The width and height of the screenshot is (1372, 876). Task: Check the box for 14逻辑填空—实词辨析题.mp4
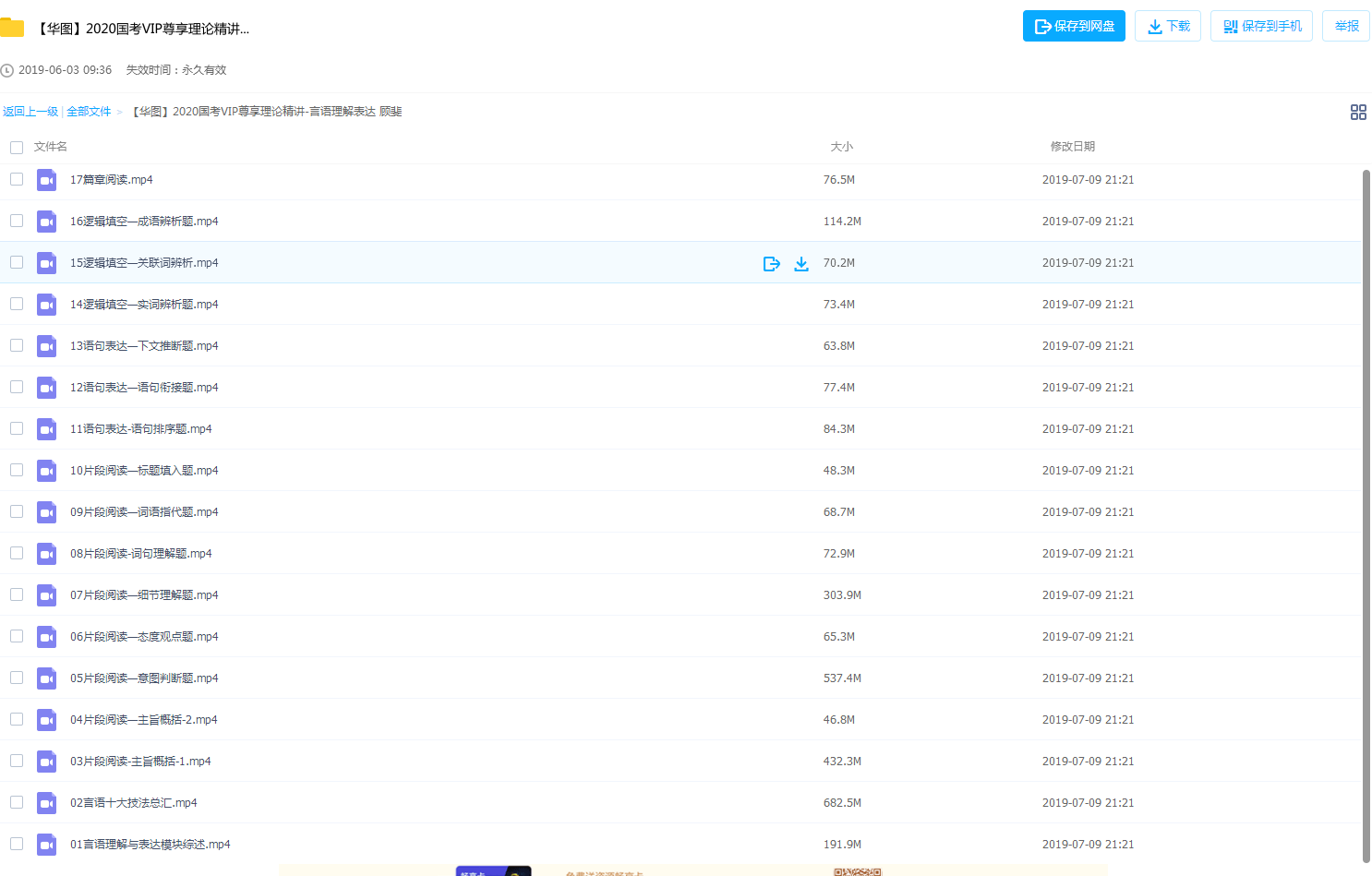click(17, 304)
